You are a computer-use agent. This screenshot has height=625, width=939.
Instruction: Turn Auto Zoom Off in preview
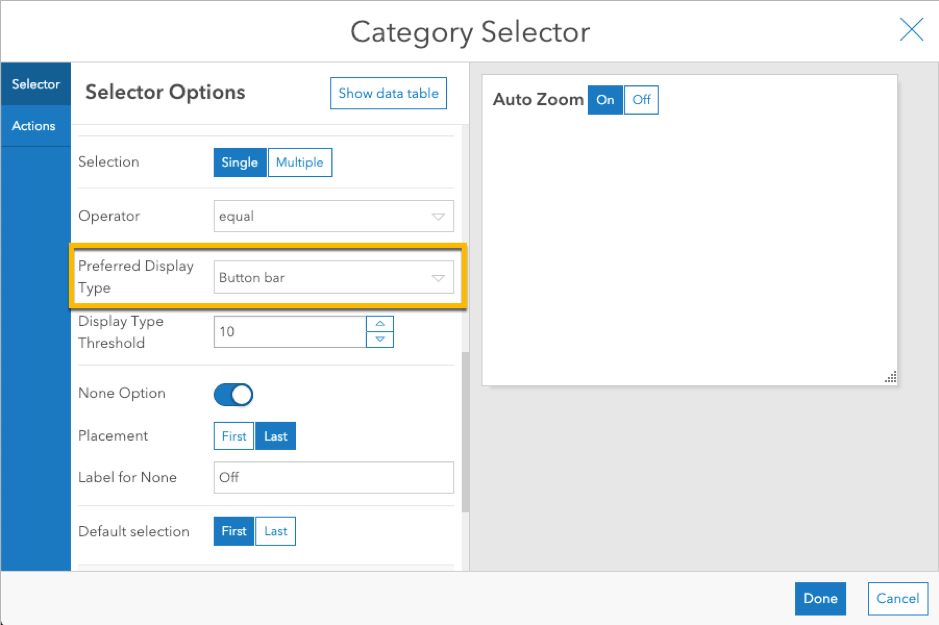click(x=641, y=100)
